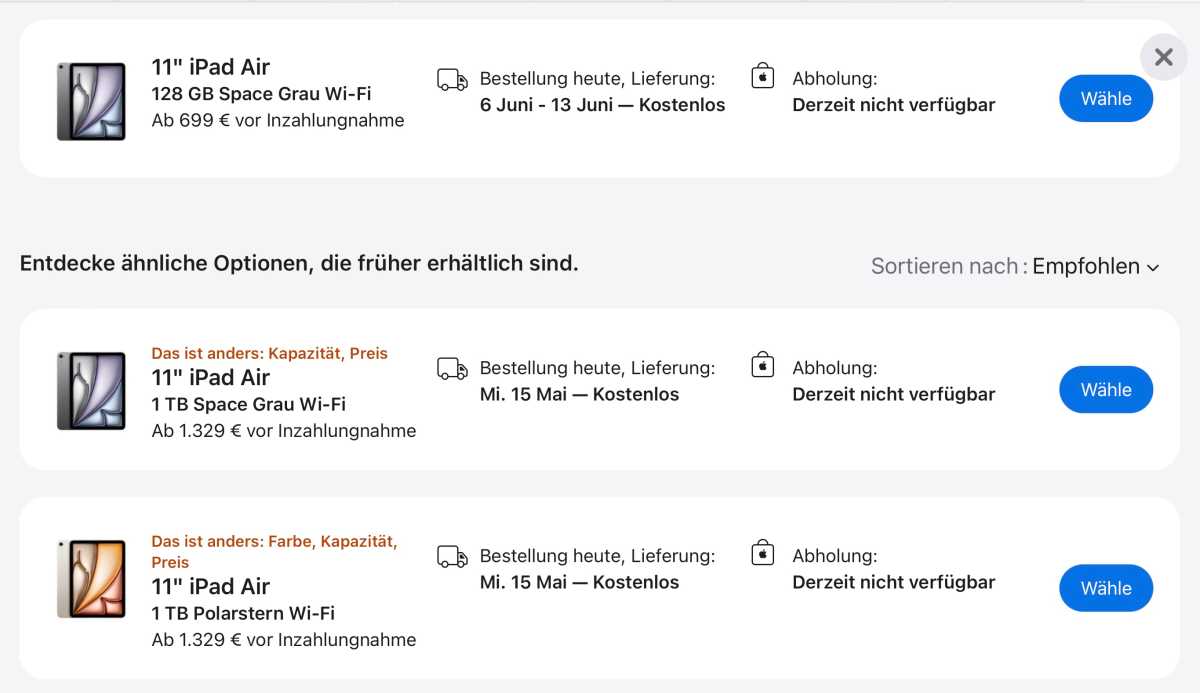Click Apple Store bag icon in top card

[763, 76]
